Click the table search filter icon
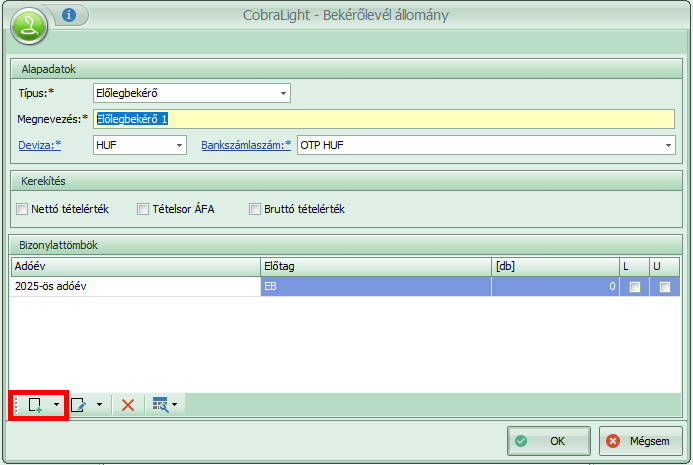 159,405
